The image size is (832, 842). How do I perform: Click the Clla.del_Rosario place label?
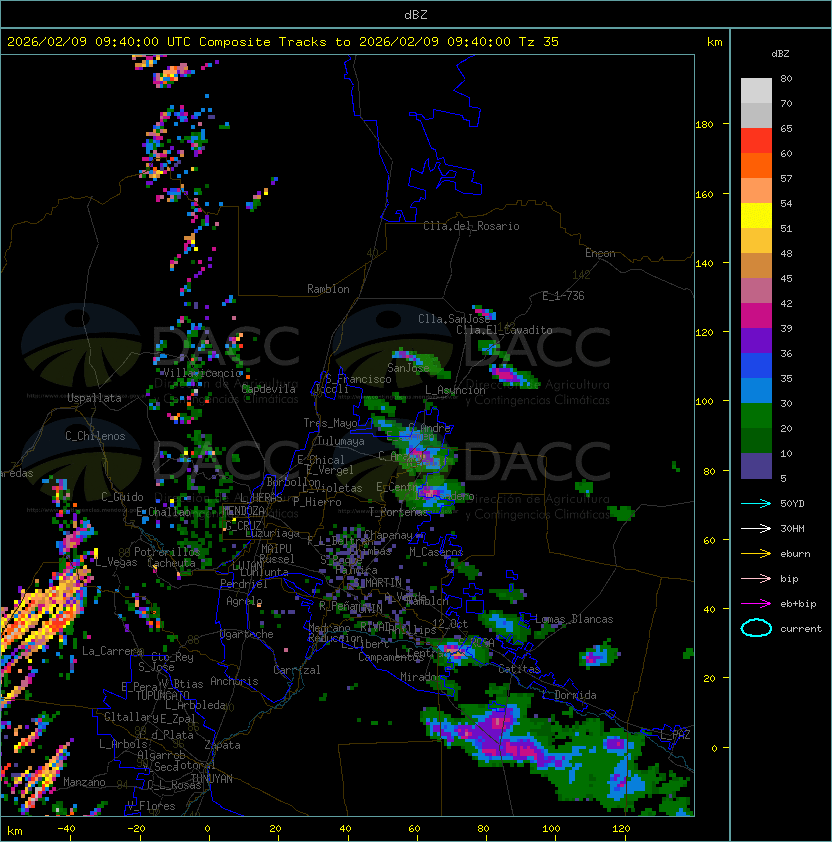(x=471, y=226)
